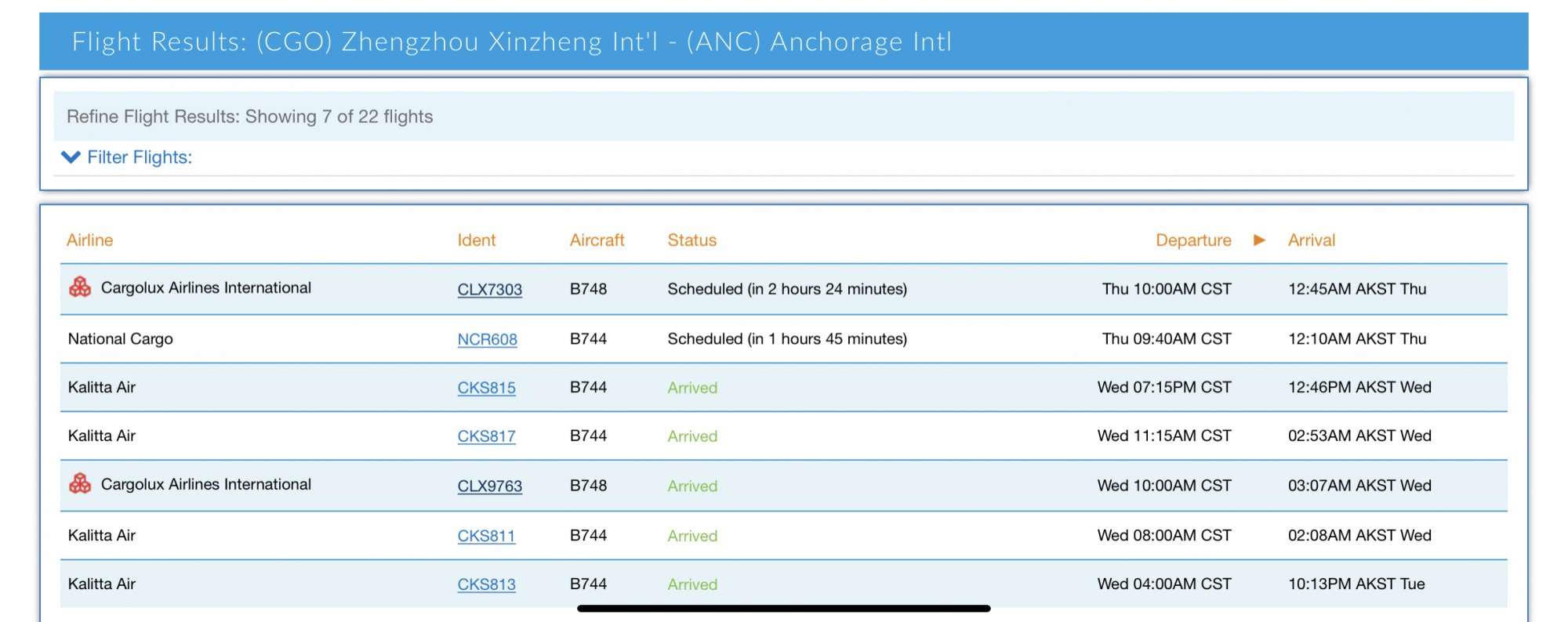Sort by Aircraft column header

coord(597,240)
